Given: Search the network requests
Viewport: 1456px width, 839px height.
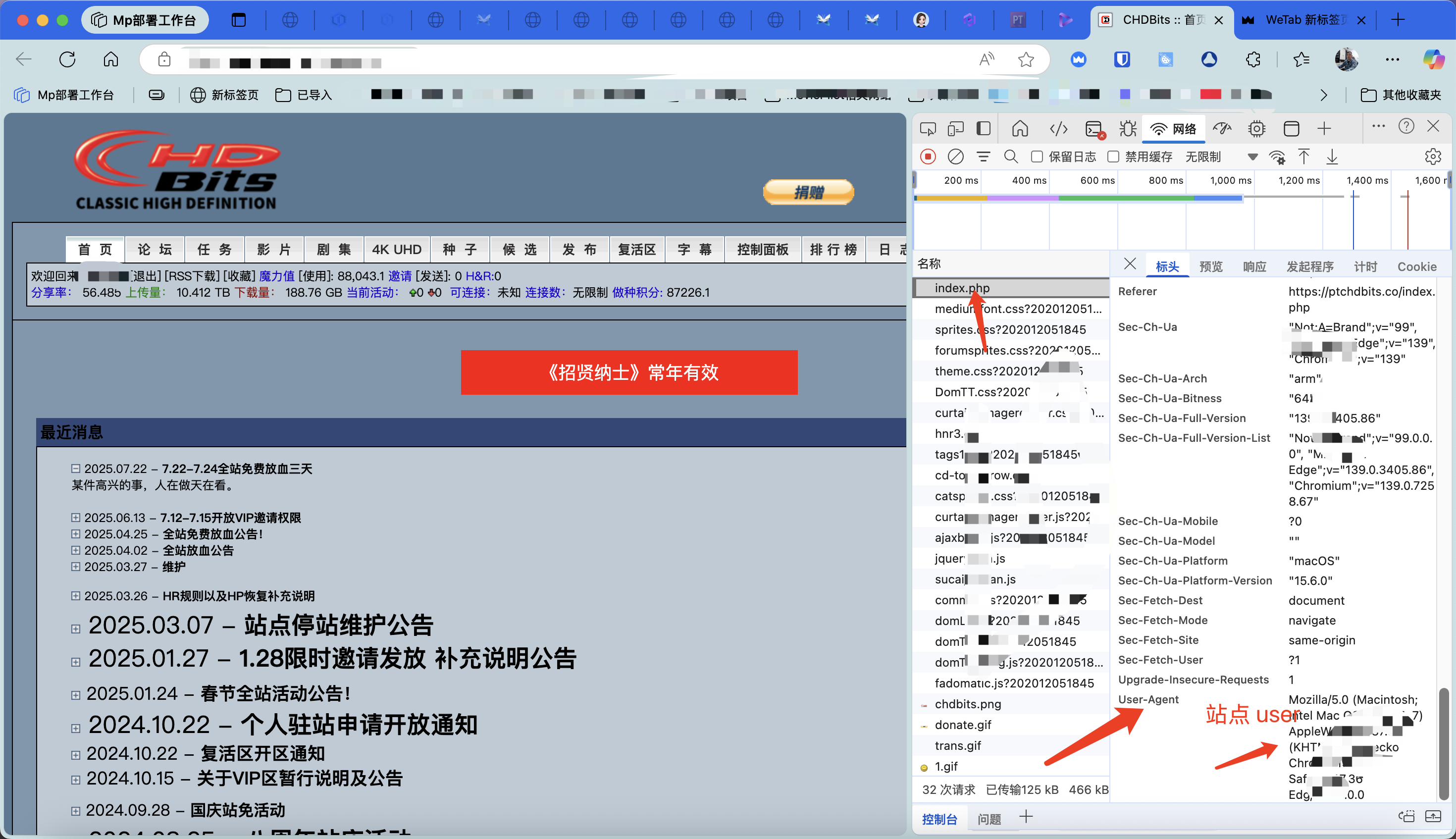Looking at the screenshot, I should tap(1011, 157).
